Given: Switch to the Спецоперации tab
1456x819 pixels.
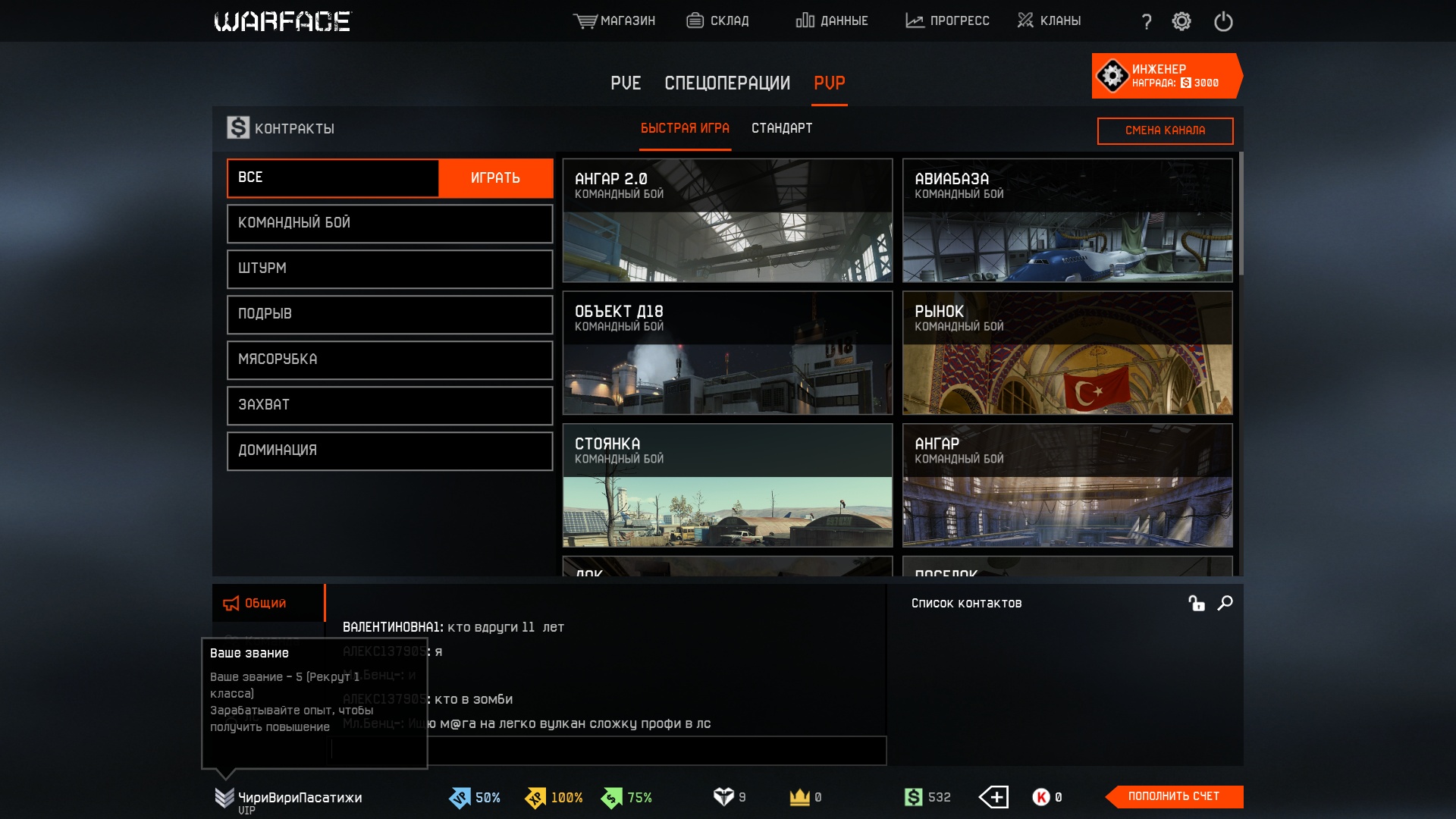Looking at the screenshot, I should [x=726, y=83].
